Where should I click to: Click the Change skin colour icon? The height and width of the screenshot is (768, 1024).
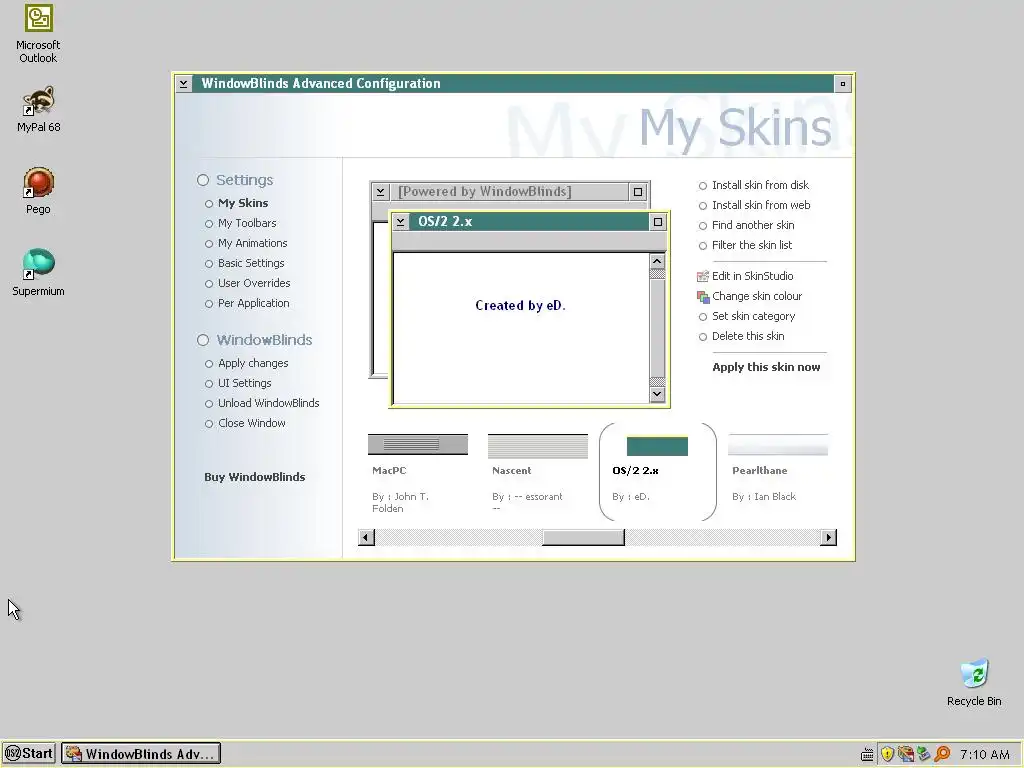[x=703, y=296]
